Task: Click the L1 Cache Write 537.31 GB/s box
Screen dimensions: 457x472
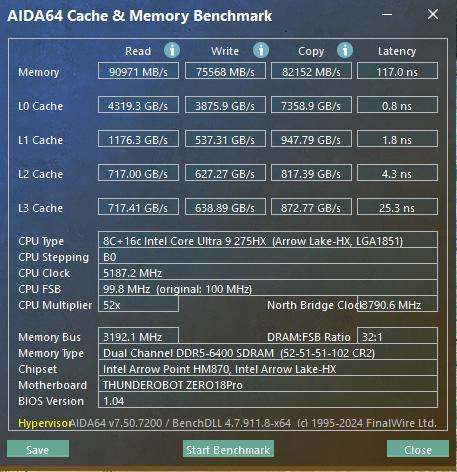Action: (225, 139)
